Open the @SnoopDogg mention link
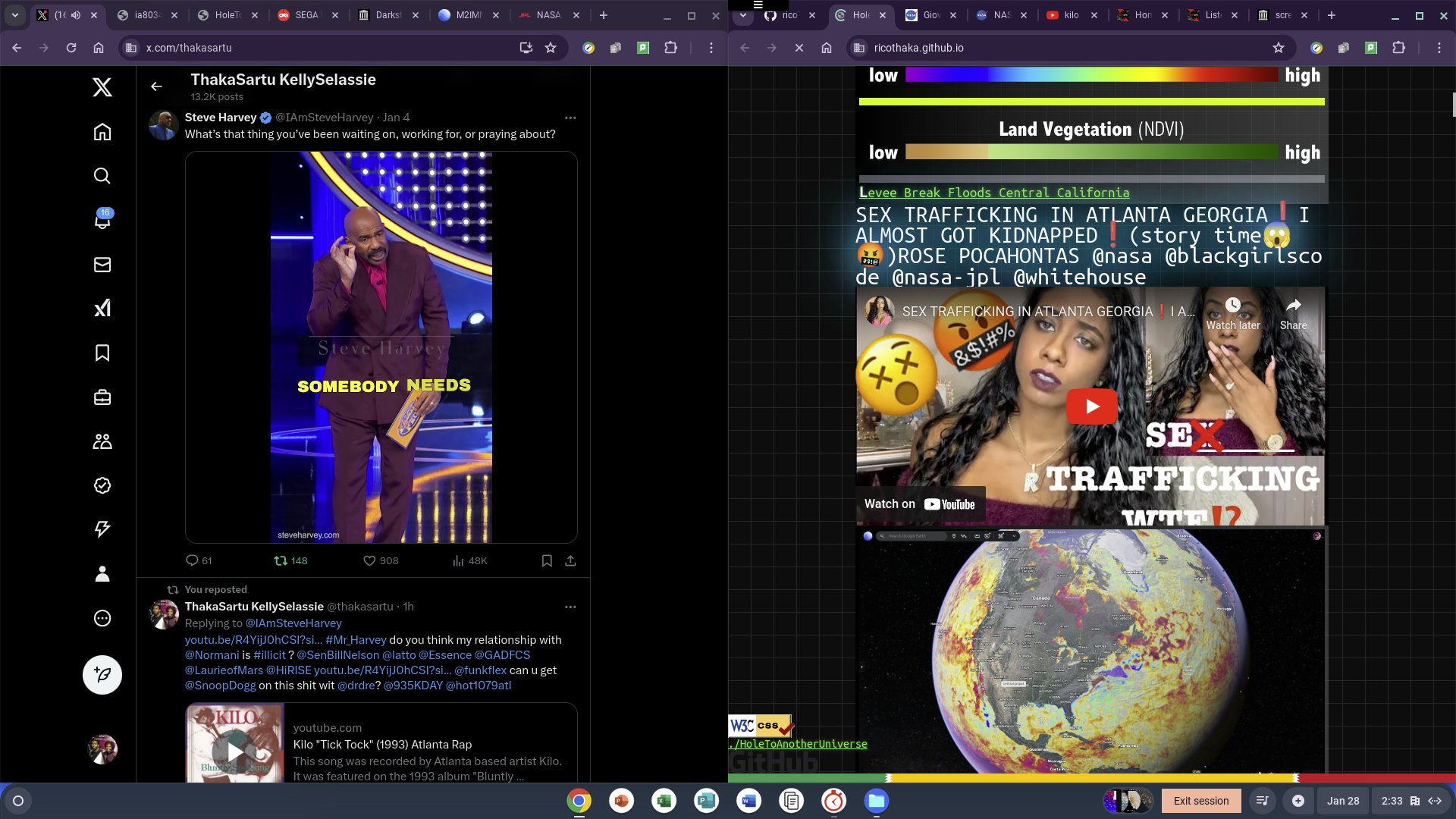 (221, 686)
